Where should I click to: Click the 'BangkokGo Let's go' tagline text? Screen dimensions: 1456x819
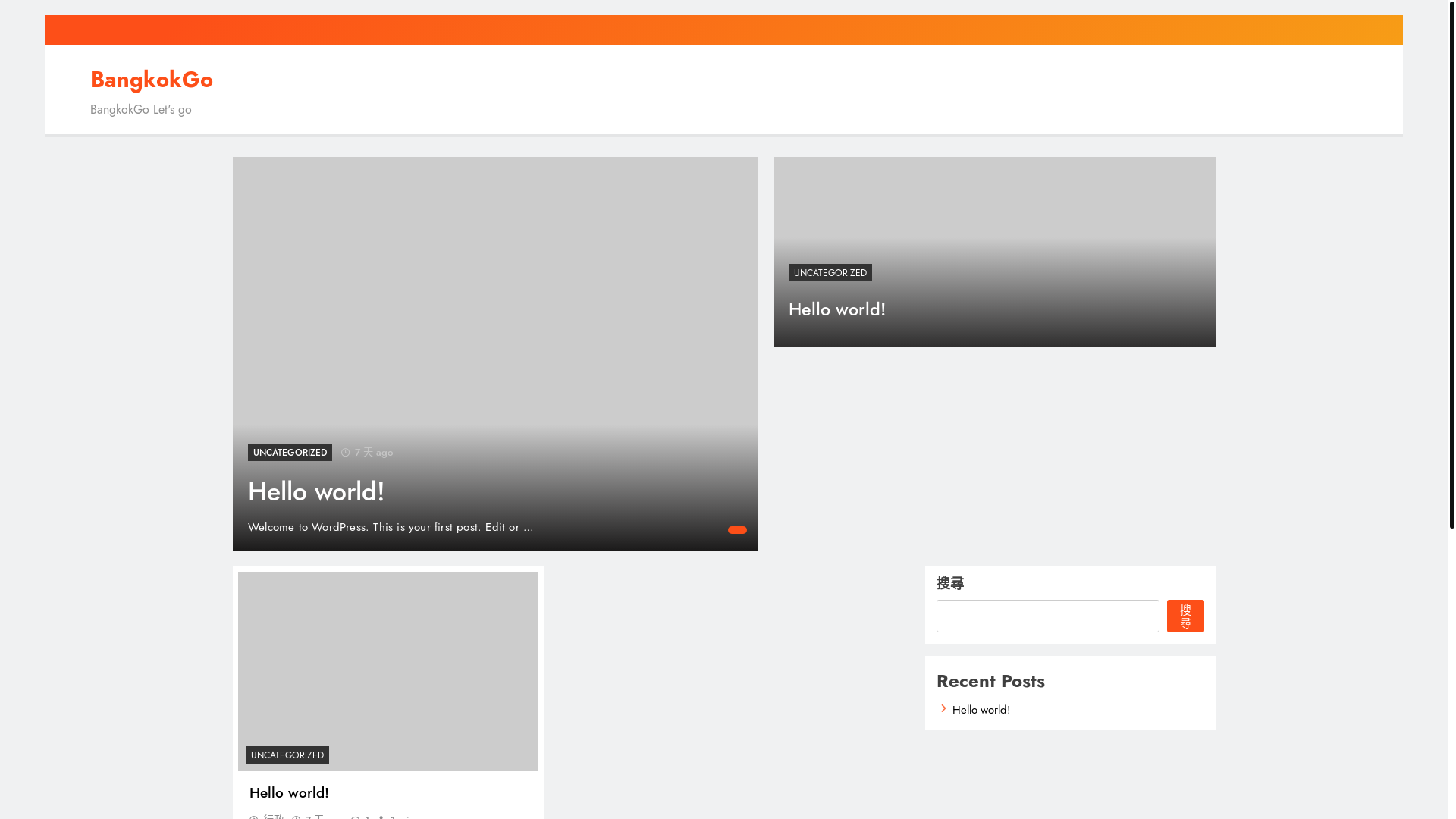pos(141,110)
